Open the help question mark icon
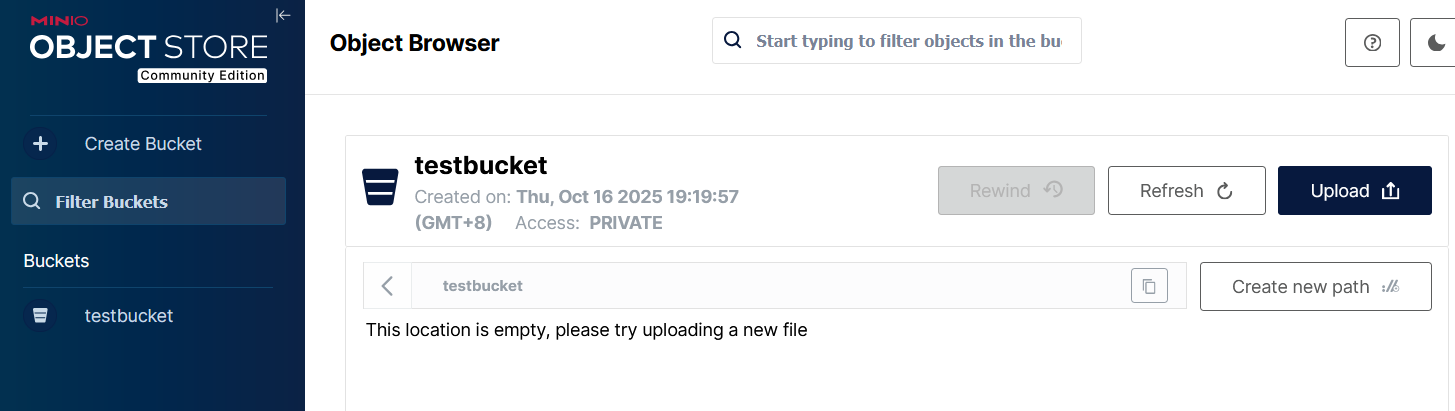Viewport: 1455px width, 411px height. pyautogui.click(x=1372, y=43)
